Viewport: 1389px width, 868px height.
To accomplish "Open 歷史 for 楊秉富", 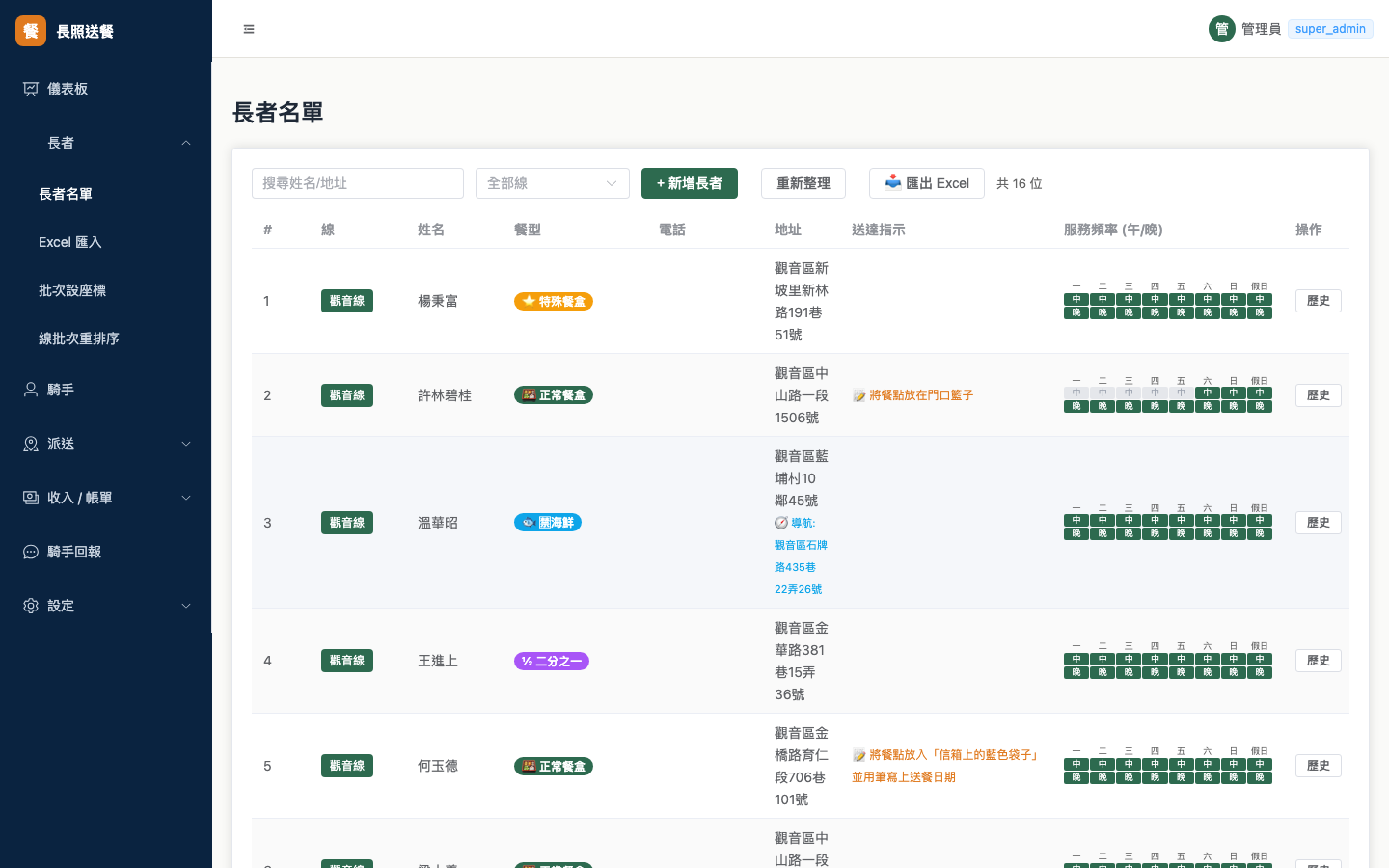I will coord(1319,301).
